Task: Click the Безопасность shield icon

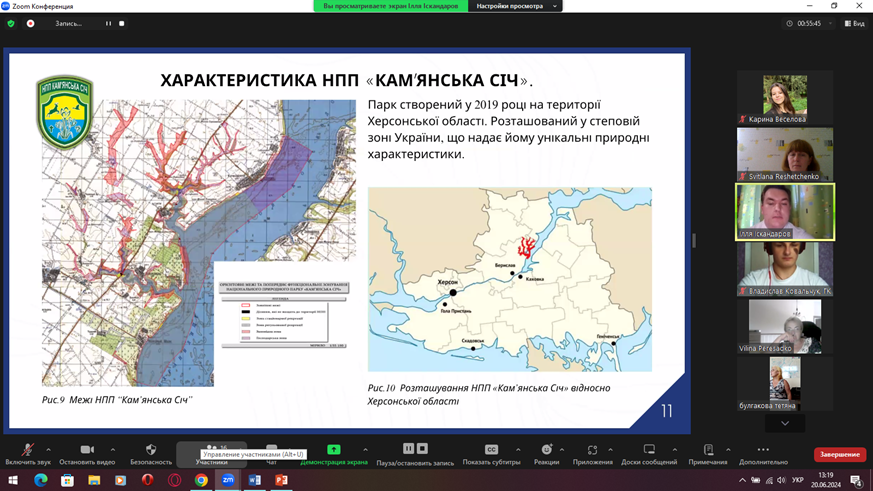Action: (x=151, y=450)
